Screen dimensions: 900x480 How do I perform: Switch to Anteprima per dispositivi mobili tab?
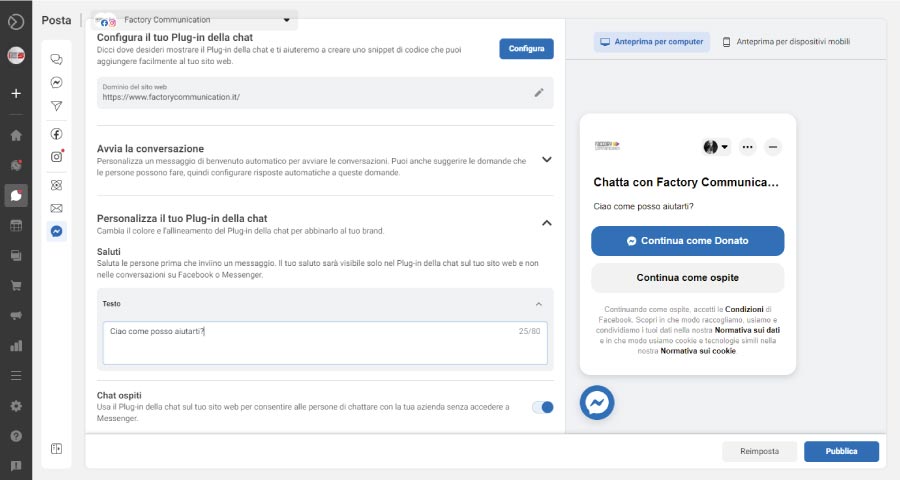(x=786, y=42)
